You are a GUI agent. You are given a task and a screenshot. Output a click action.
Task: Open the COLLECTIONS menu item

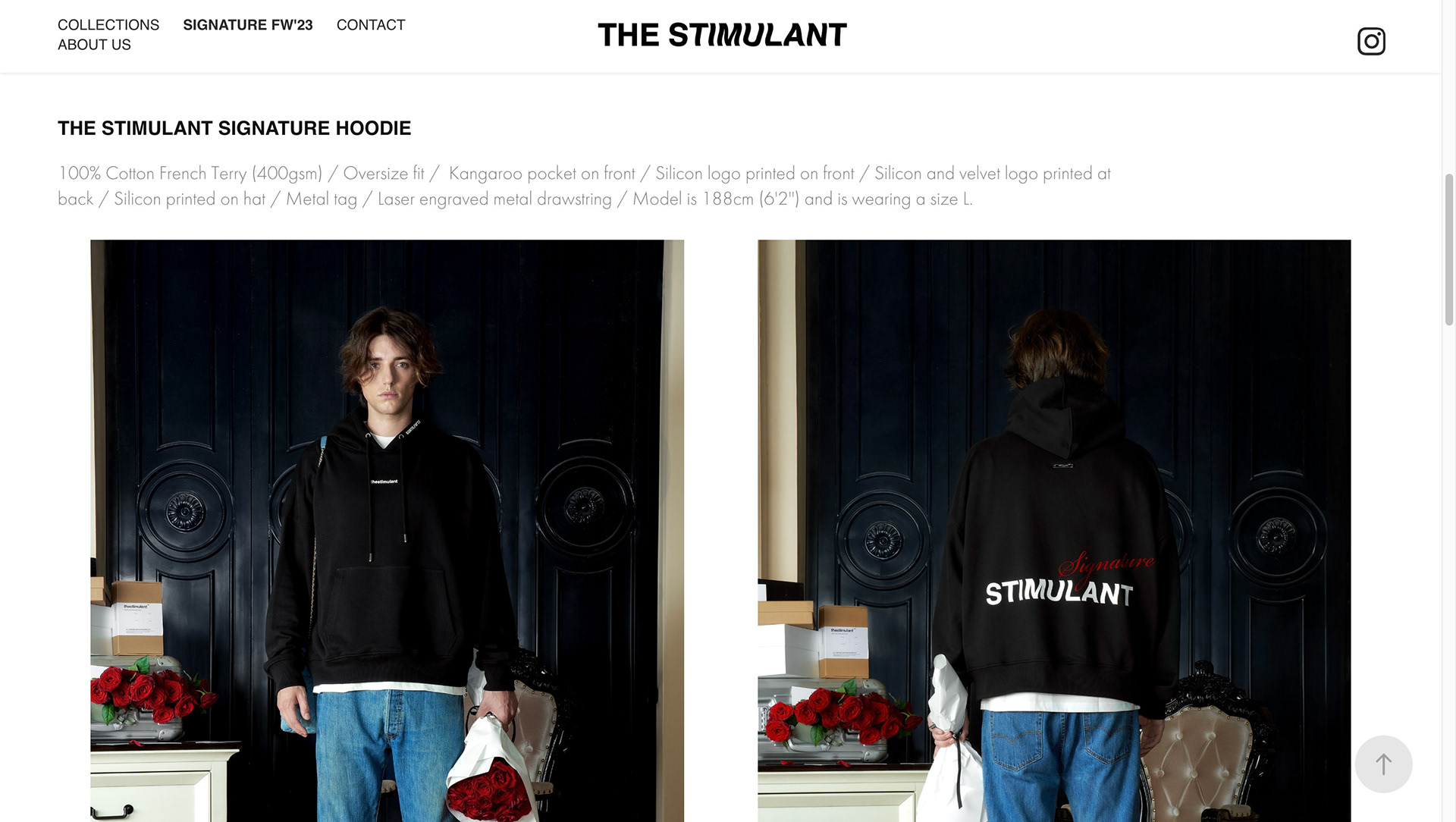[108, 25]
